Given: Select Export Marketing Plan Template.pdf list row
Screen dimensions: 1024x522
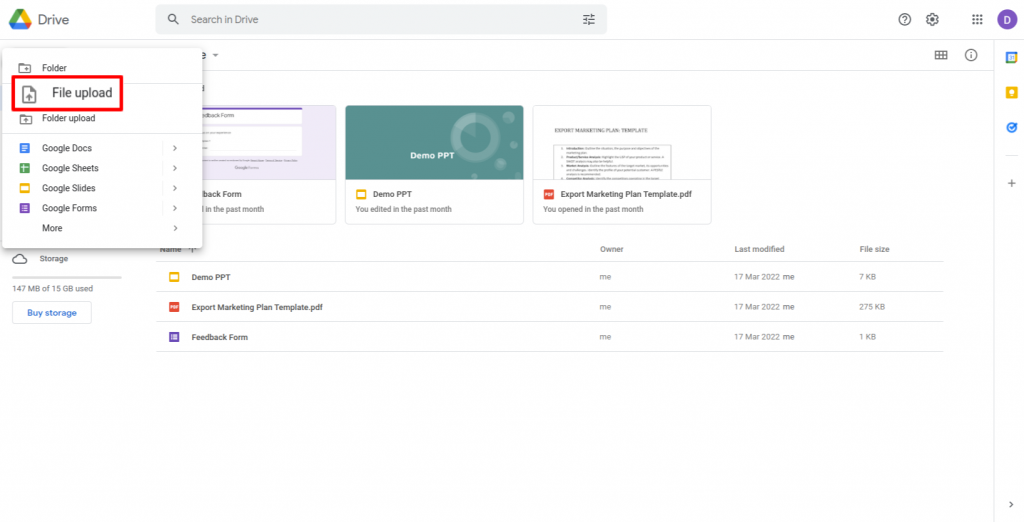Looking at the screenshot, I should 257,307.
